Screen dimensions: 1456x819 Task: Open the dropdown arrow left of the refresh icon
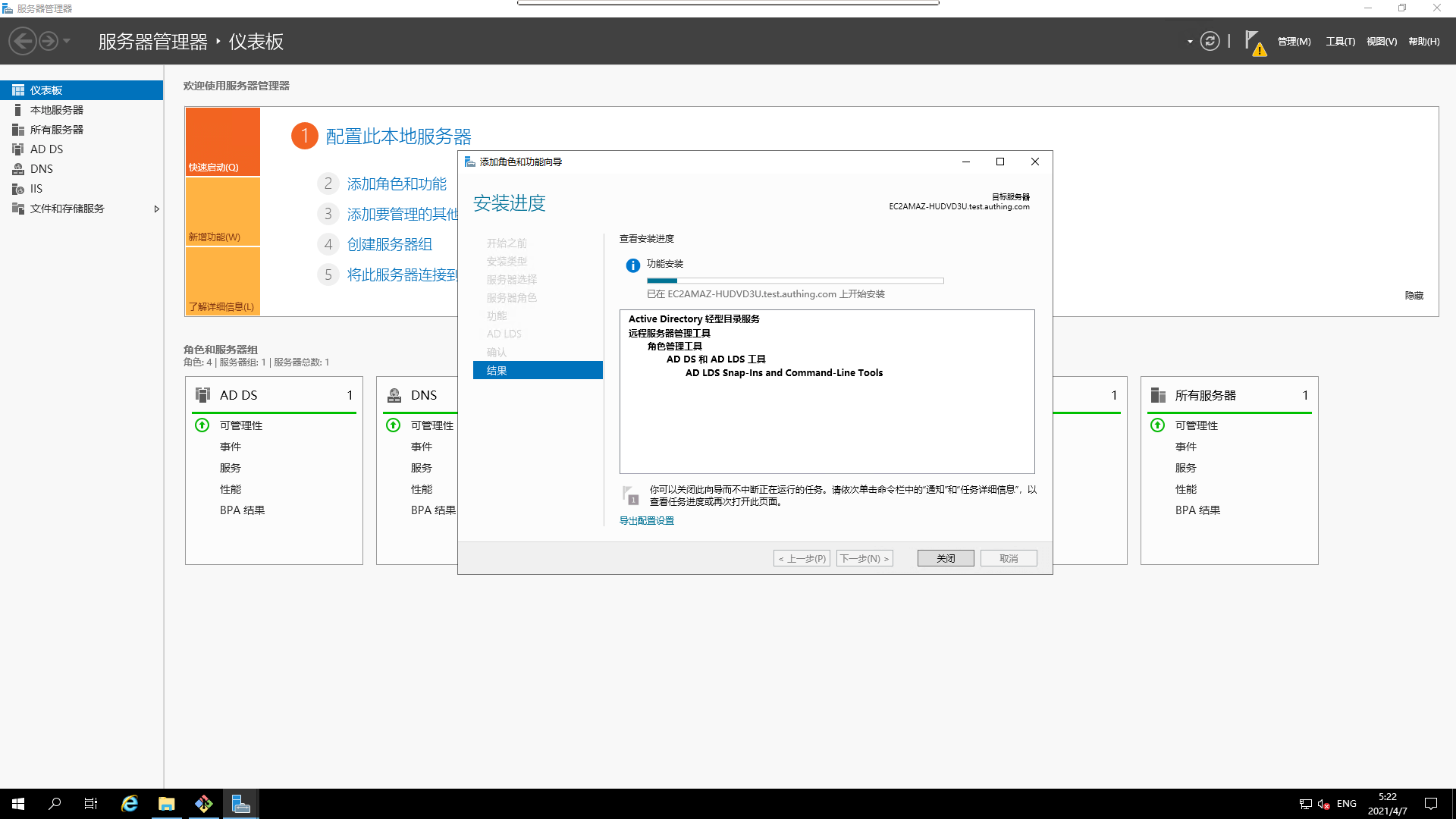click(1190, 42)
